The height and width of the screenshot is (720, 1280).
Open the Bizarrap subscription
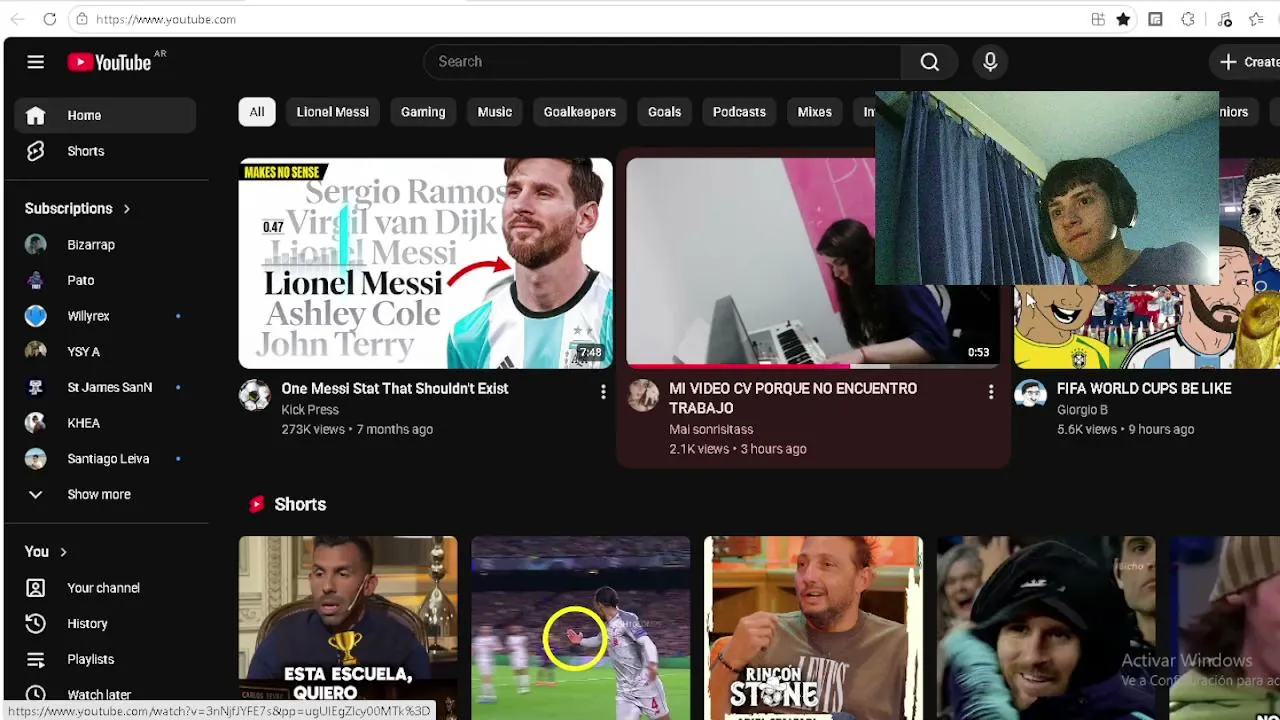coord(105,245)
